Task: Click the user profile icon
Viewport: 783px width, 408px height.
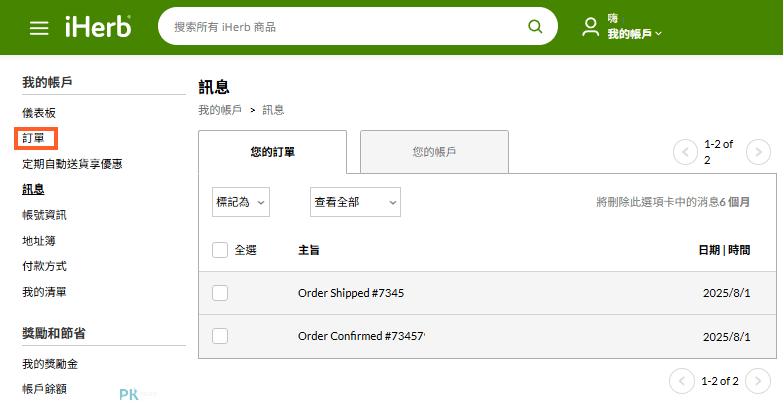Action: [590, 27]
